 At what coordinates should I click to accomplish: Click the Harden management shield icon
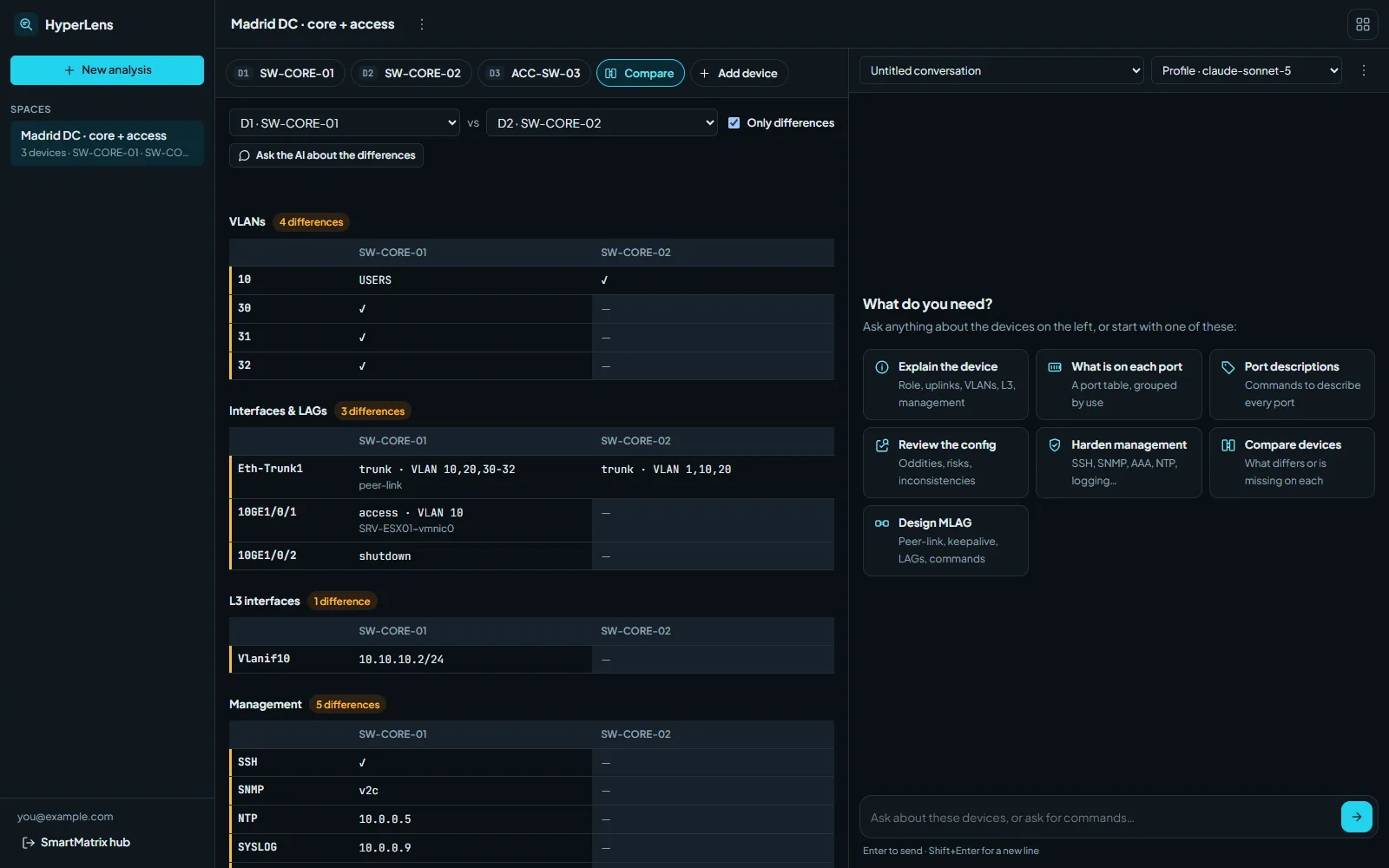pyautogui.click(x=1055, y=445)
